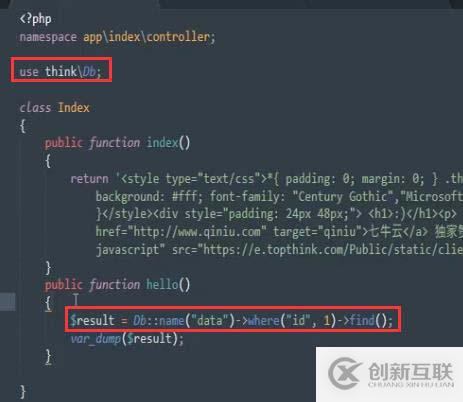Click the $result variable in the assignment line

pyautogui.click(x=92, y=320)
